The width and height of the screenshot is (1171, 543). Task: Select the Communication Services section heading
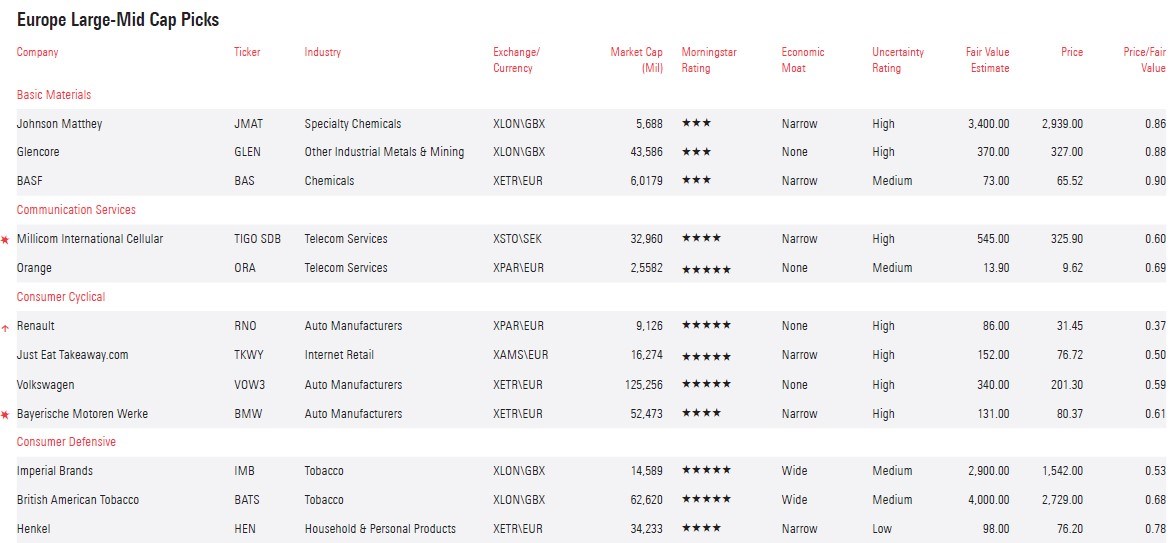(x=76, y=210)
